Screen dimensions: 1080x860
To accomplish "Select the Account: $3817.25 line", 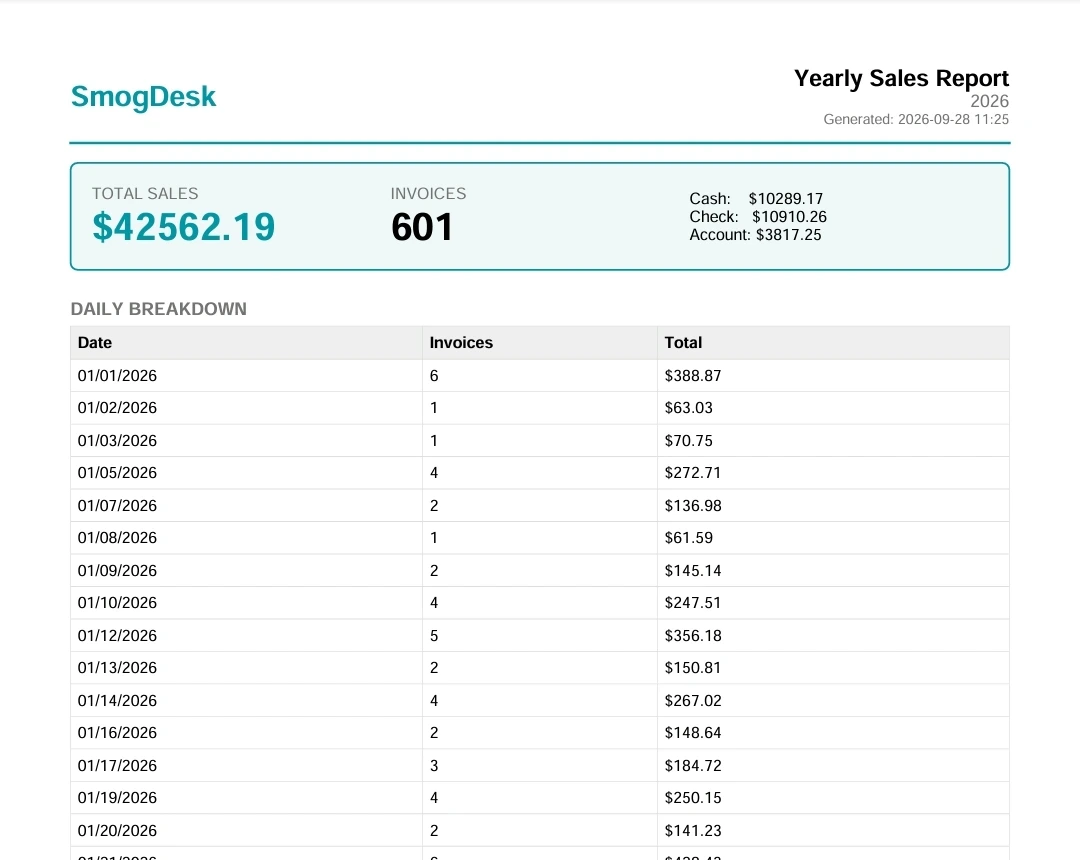I will click(756, 234).
